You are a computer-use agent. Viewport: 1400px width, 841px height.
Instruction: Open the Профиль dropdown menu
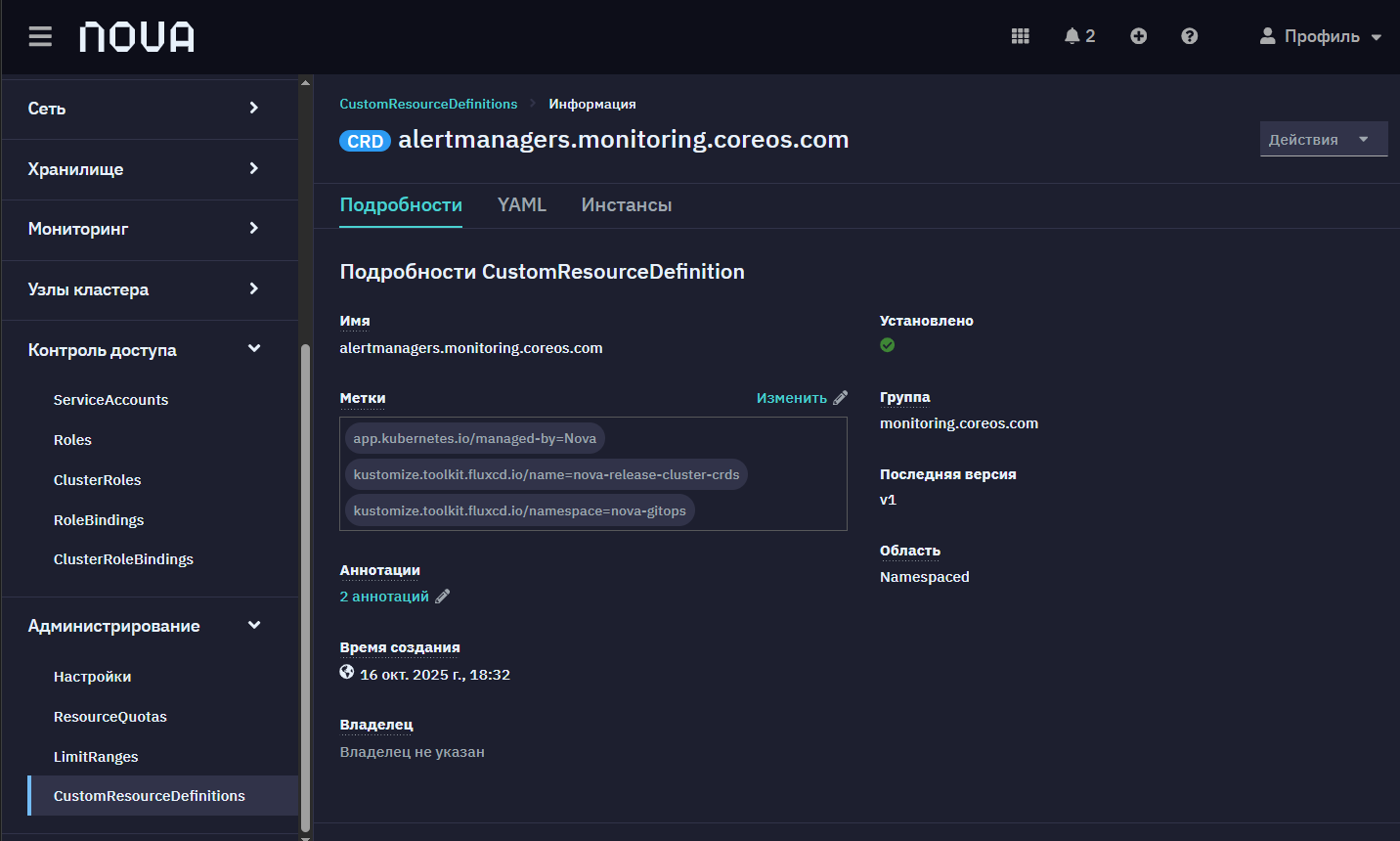pos(1321,36)
